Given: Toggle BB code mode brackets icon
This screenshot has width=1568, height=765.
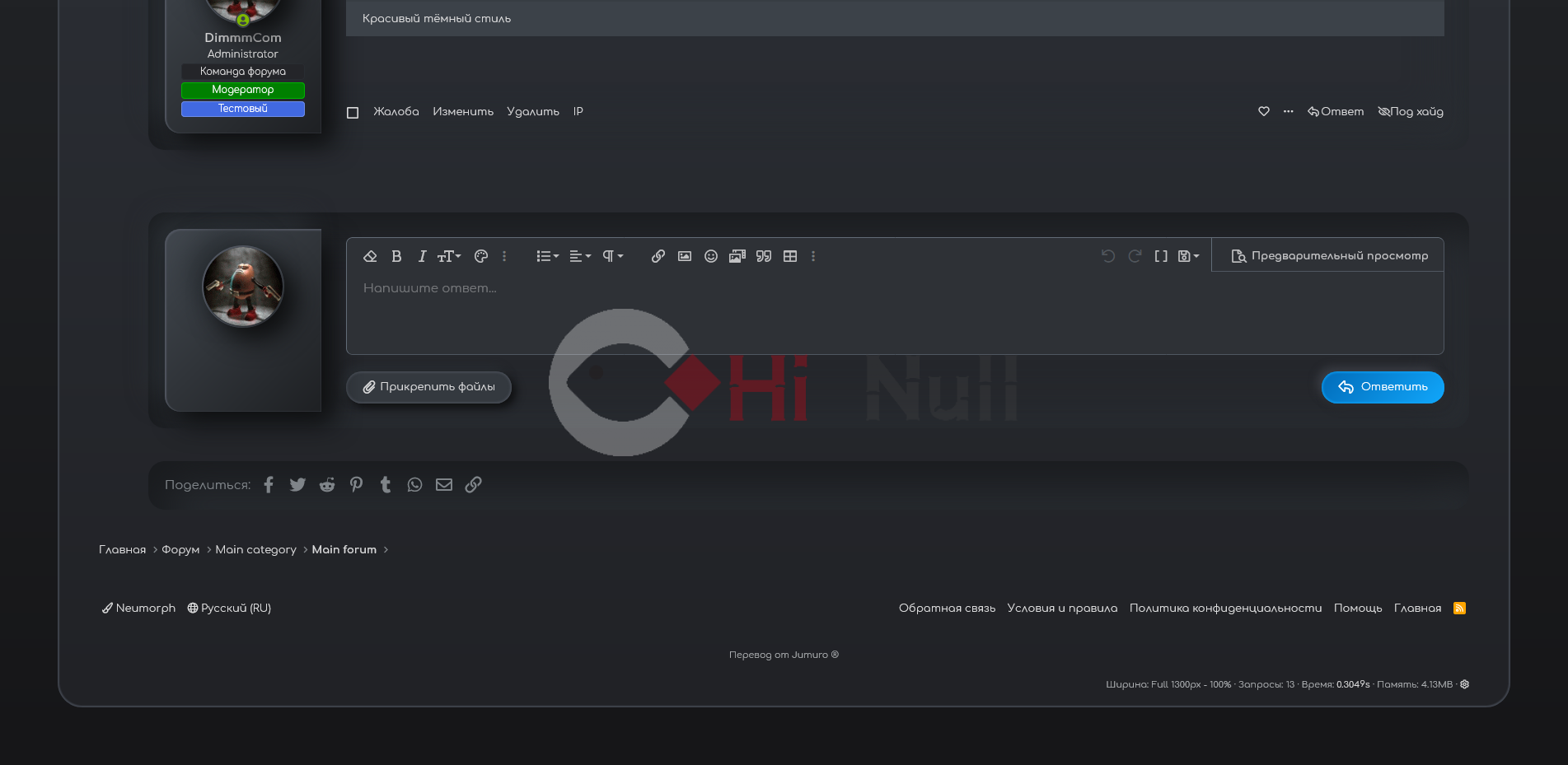Looking at the screenshot, I should pyautogui.click(x=1161, y=256).
